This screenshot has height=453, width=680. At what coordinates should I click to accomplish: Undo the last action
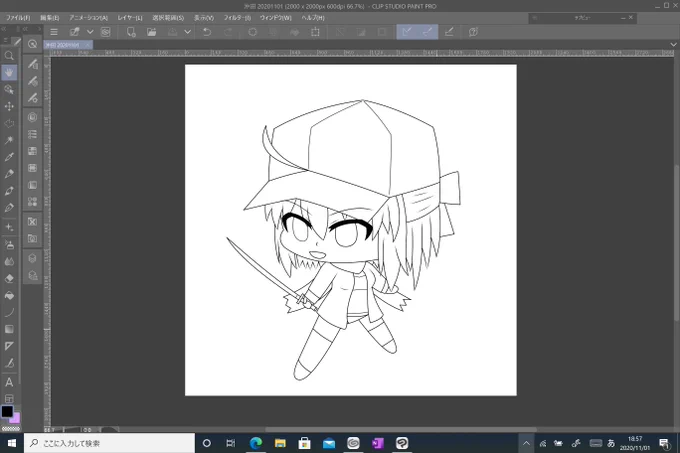coord(207,32)
